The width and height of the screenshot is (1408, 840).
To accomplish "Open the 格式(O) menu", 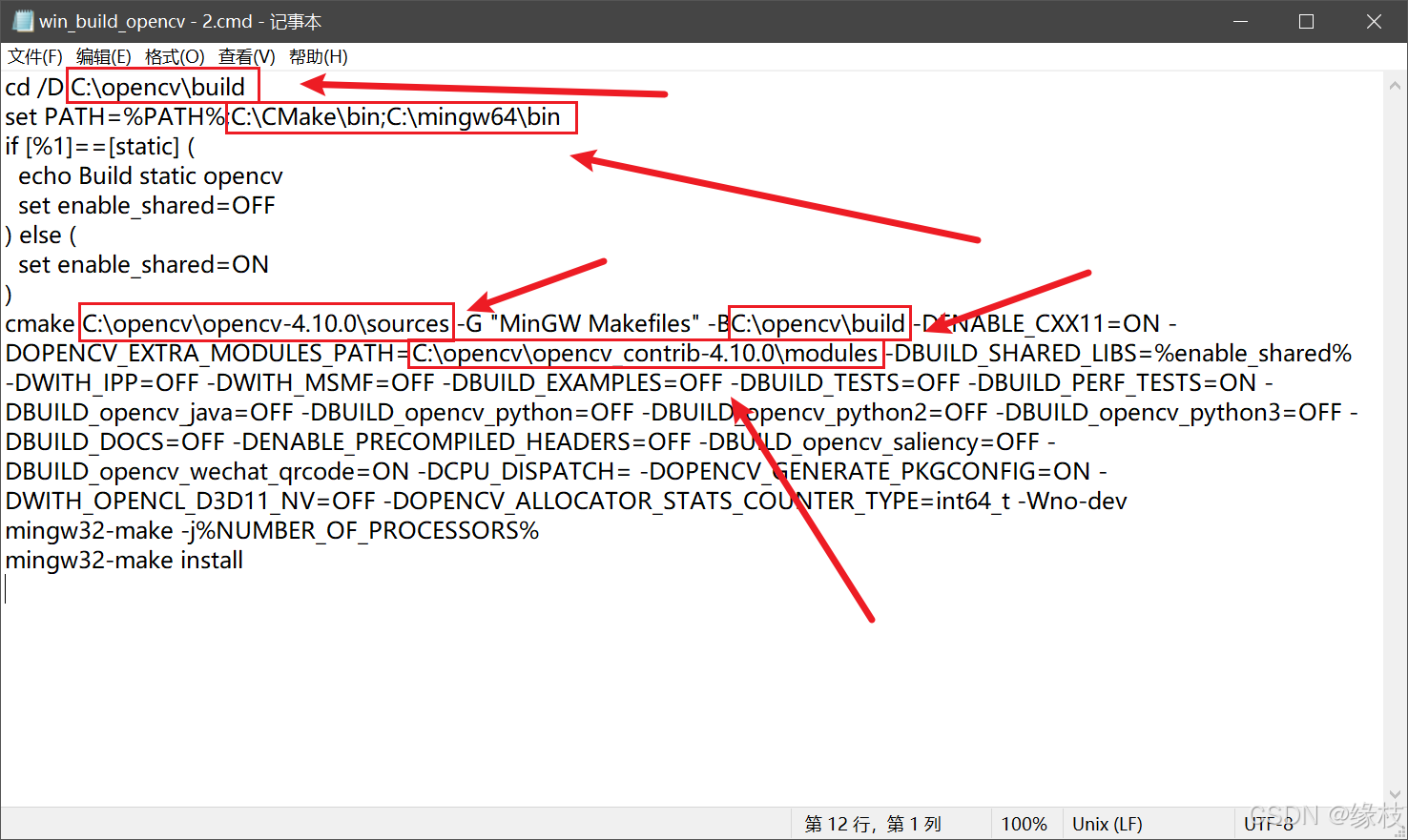I will [x=174, y=56].
